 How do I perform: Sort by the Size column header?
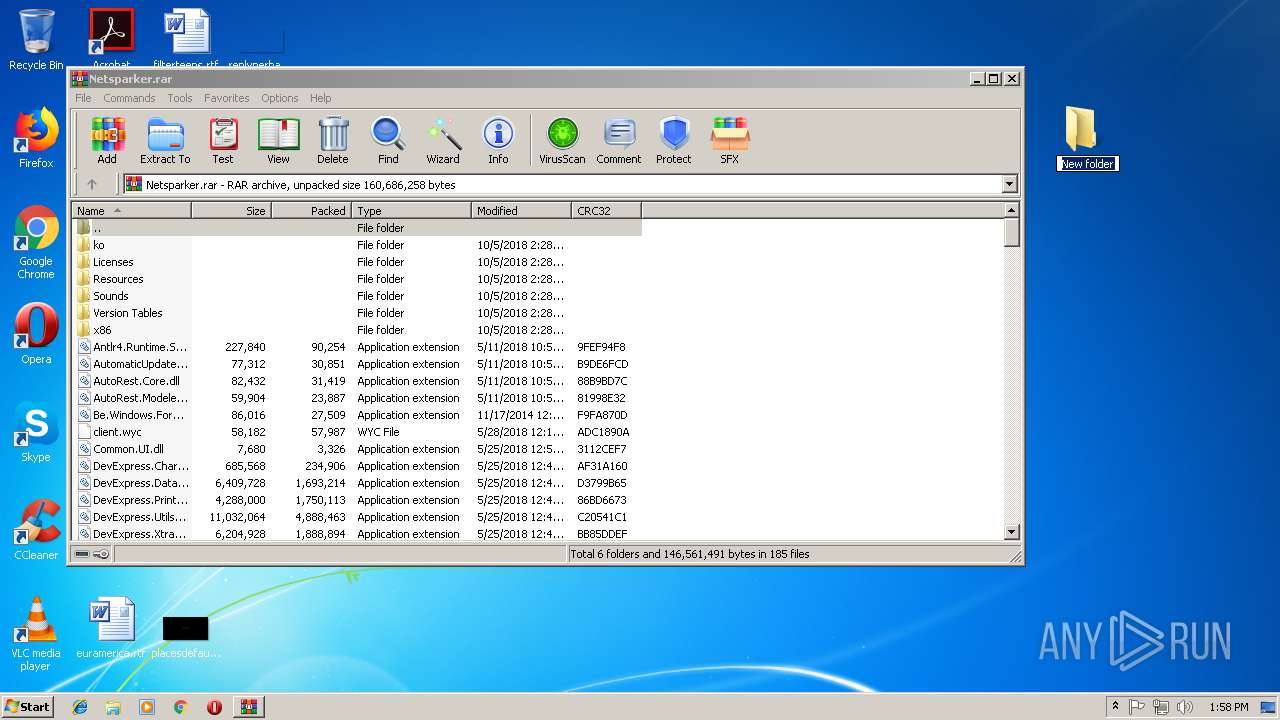tap(231, 211)
